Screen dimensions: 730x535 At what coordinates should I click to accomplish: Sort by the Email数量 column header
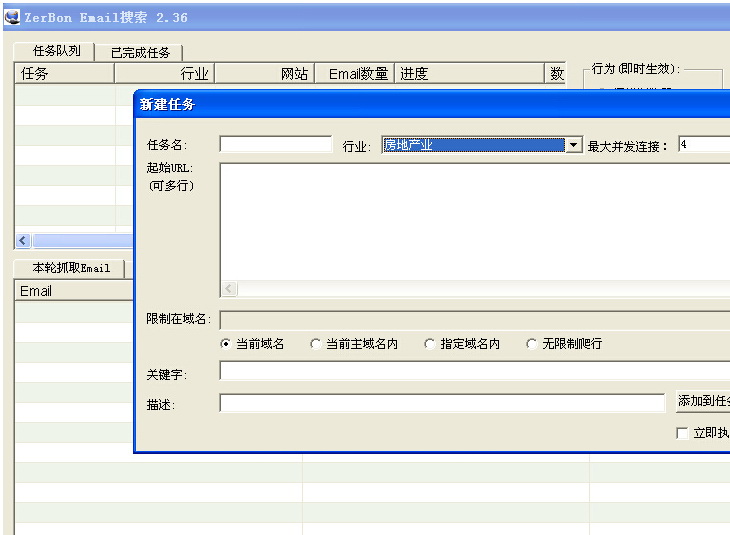[x=355, y=74]
